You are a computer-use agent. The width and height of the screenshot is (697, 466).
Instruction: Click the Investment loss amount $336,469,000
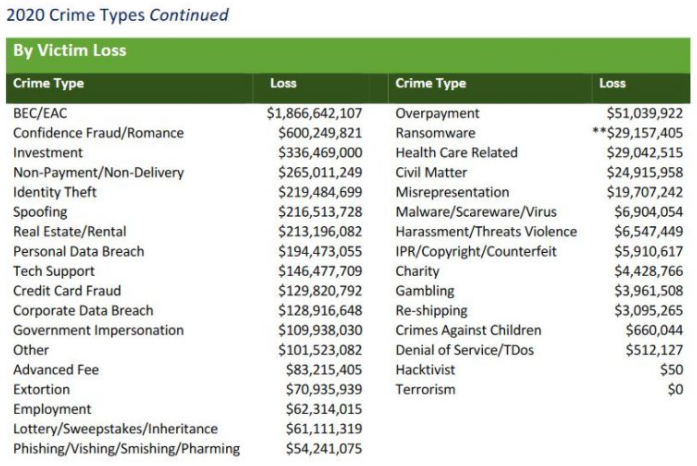(320, 153)
